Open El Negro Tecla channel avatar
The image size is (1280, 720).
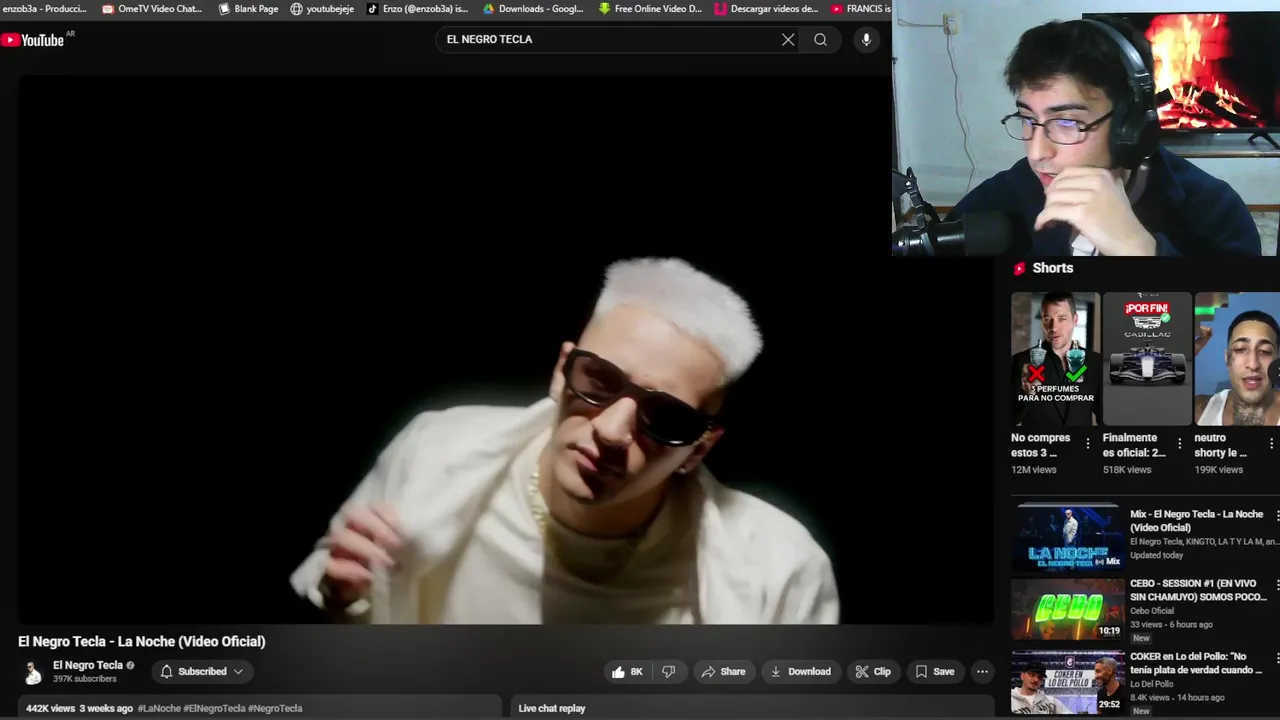click(33, 672)
